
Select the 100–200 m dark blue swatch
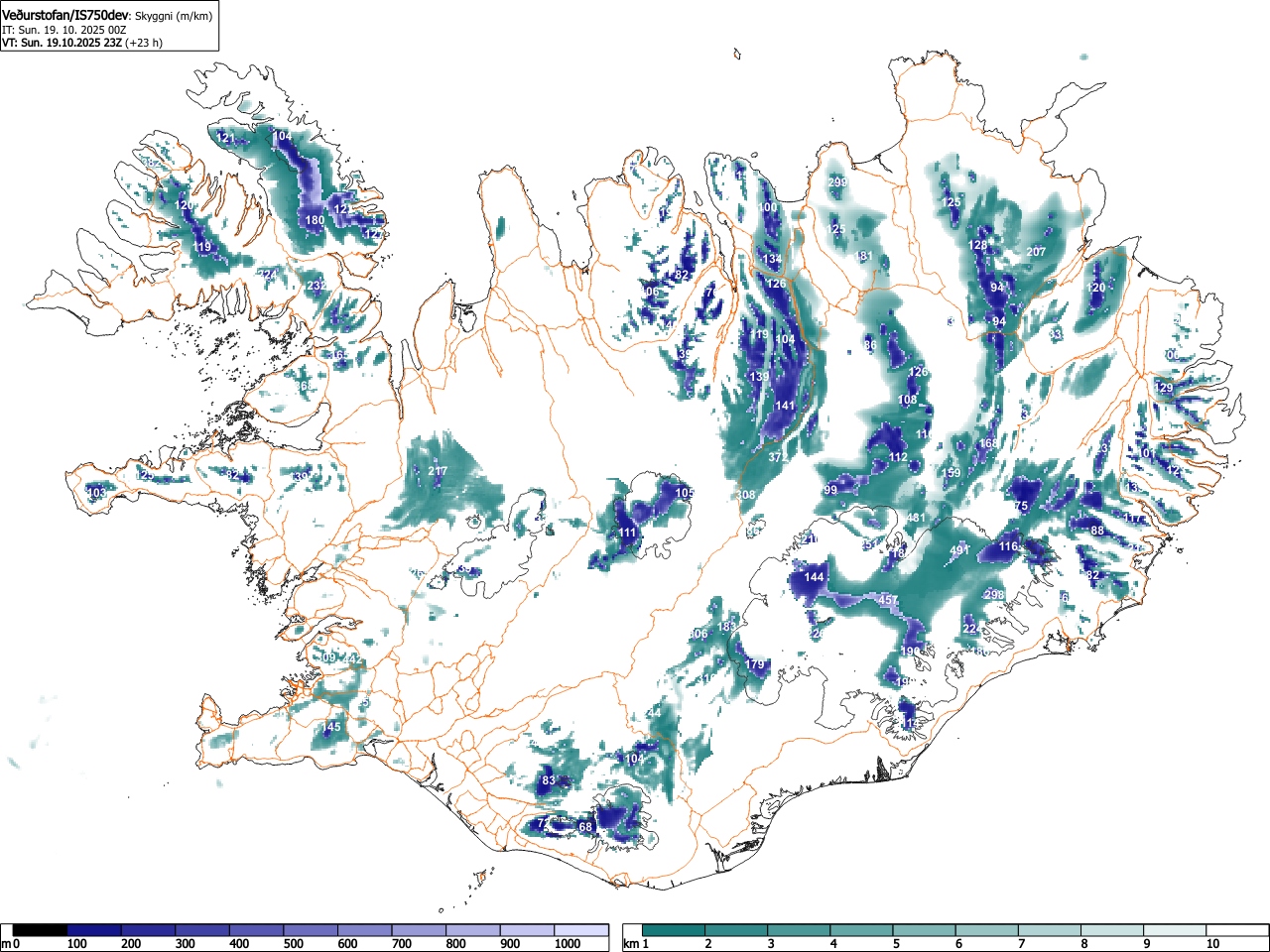(x=94, y=930)
